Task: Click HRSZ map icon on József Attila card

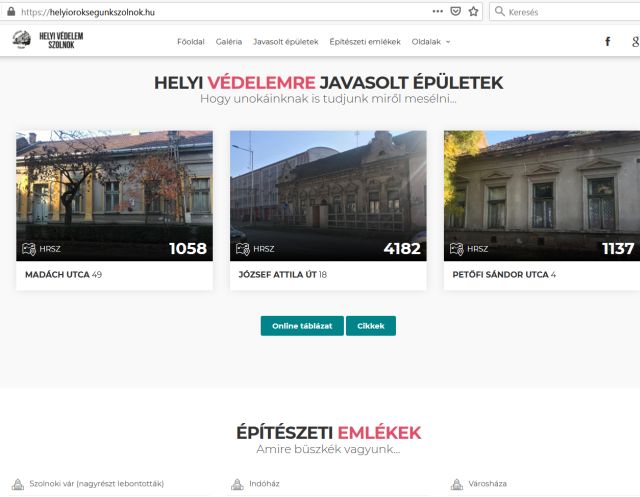Action: tap(242, 249)
